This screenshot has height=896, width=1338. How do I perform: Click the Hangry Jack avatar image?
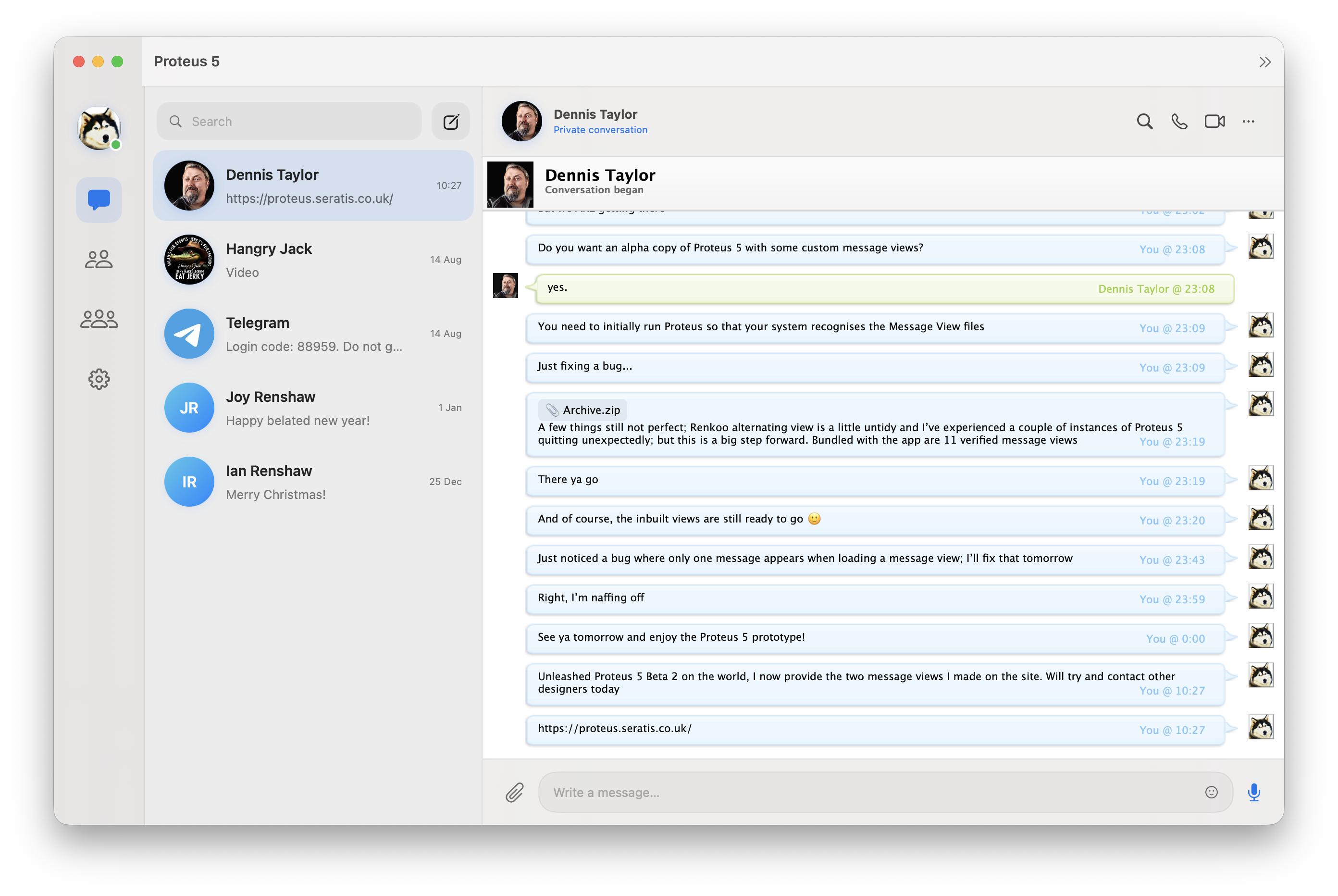(189, 260)
